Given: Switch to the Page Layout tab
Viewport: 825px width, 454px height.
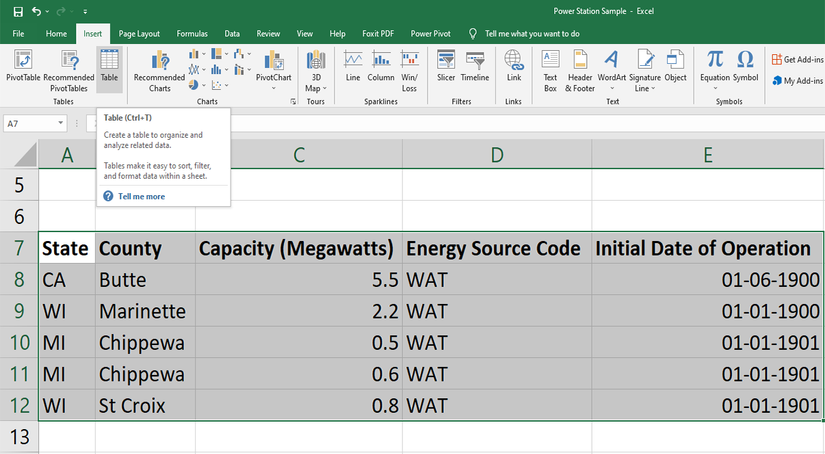Looking at the screenshot, I should click(139, 34).
